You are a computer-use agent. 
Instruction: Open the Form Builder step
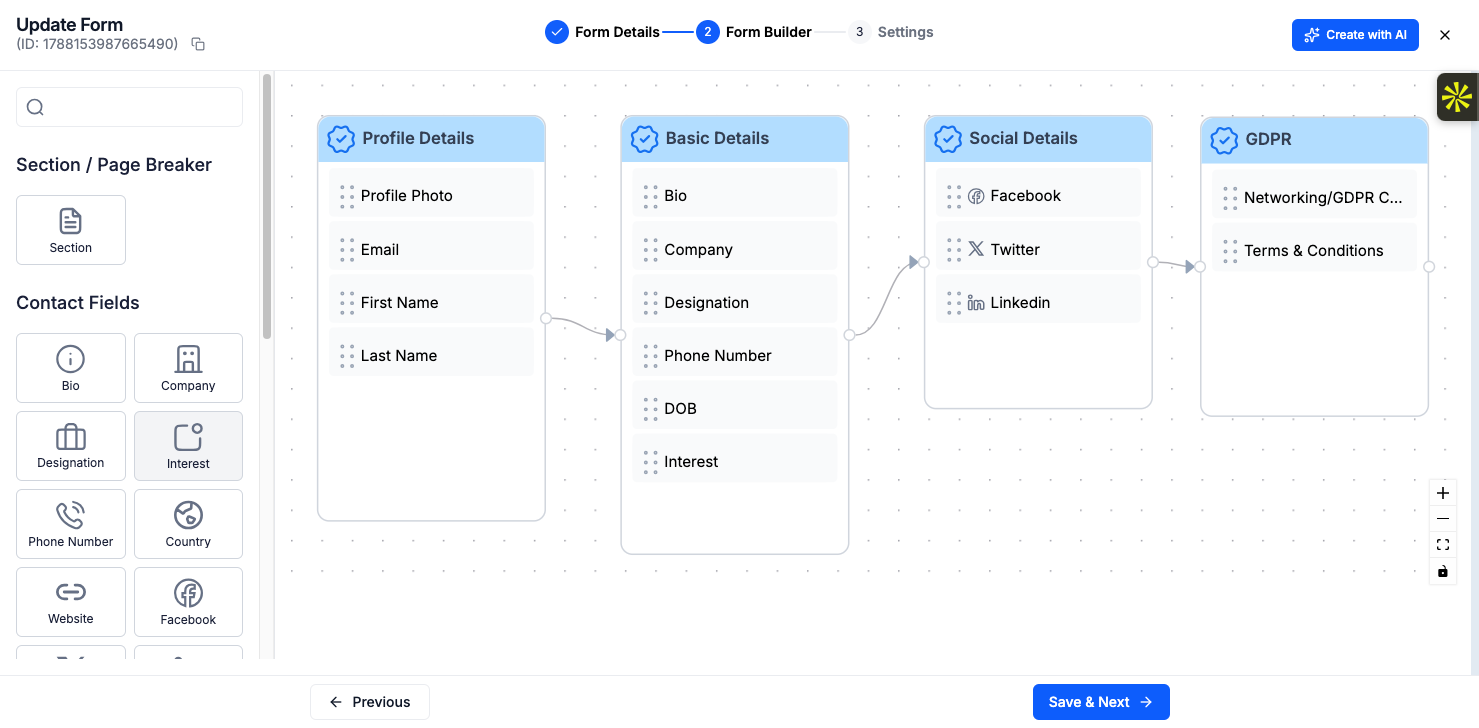tap(754, 32)
